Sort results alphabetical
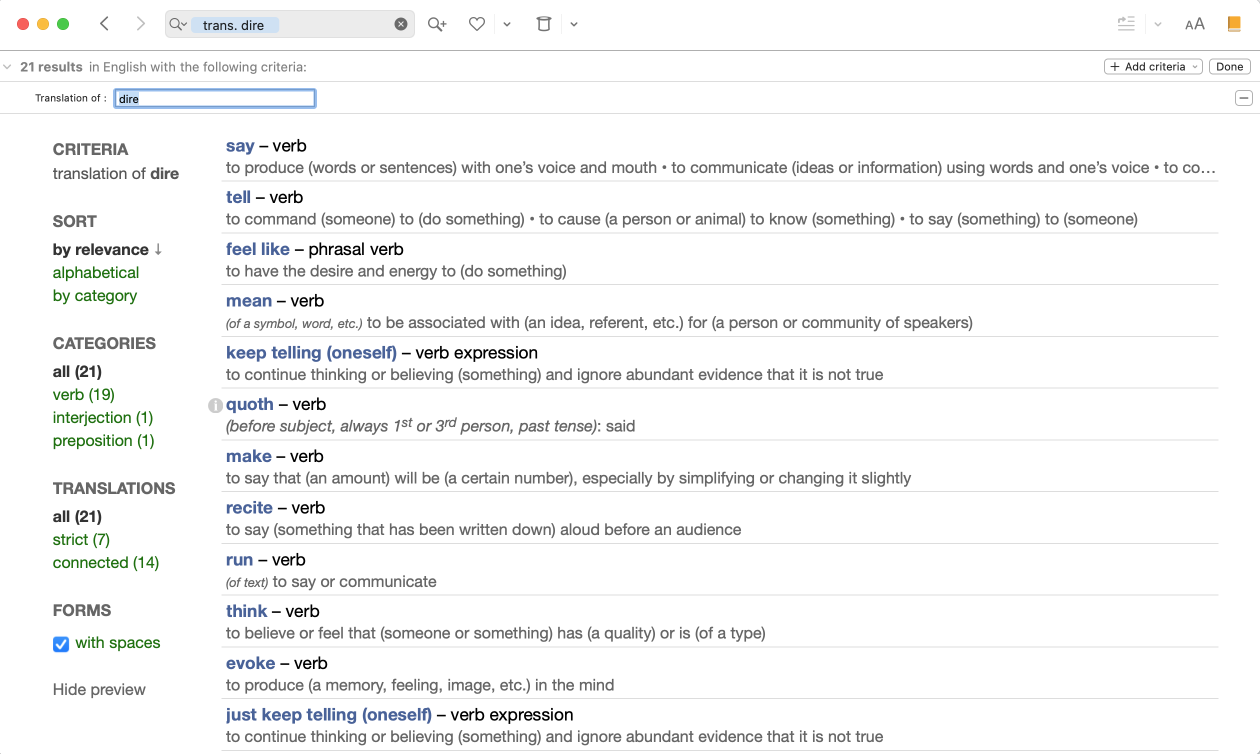The width and height of the screenshot is (1260, 754). click(96, 272)
